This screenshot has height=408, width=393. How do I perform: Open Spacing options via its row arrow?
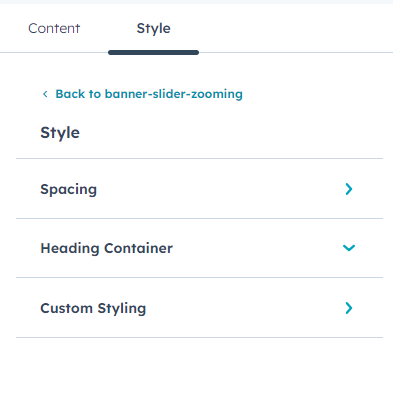click(349, 189)
